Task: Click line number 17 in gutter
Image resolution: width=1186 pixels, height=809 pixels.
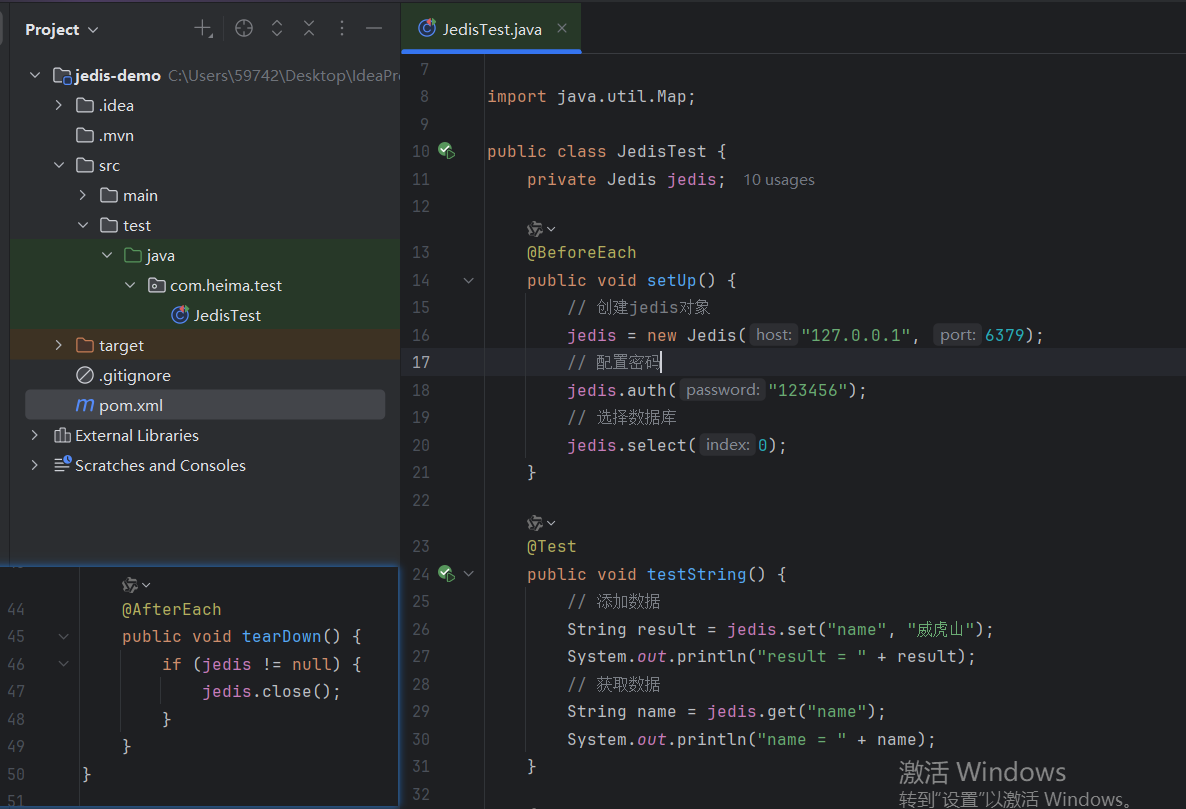Action: pos(421,362)
